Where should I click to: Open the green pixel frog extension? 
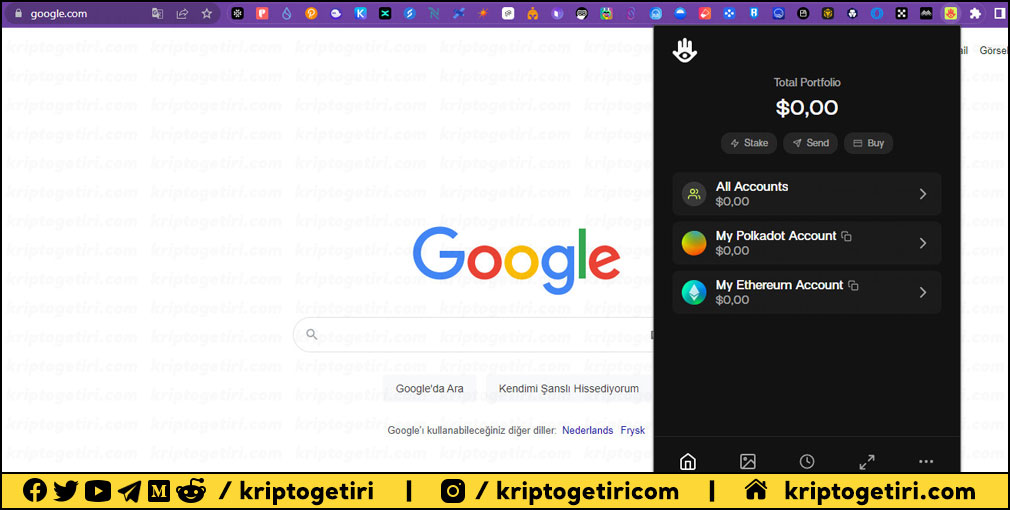tap(606, 13)
